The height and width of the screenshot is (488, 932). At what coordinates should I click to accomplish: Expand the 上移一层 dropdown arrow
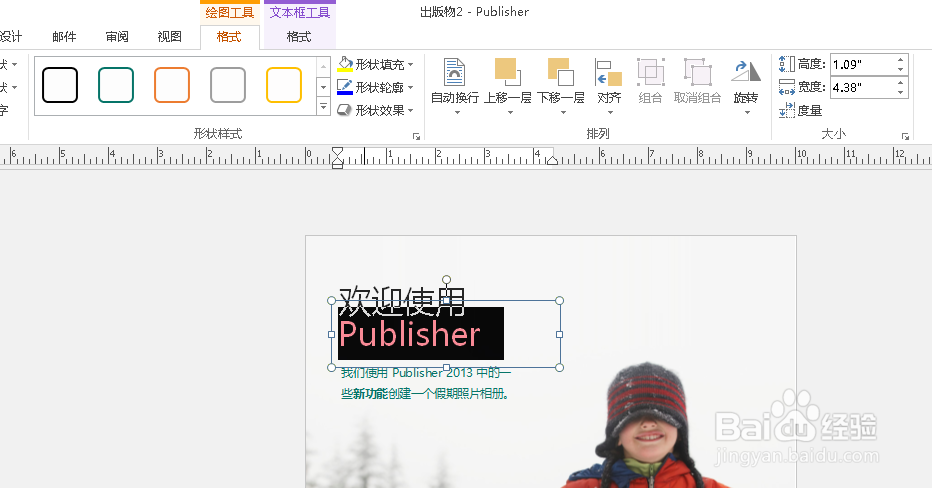point(510,112)
